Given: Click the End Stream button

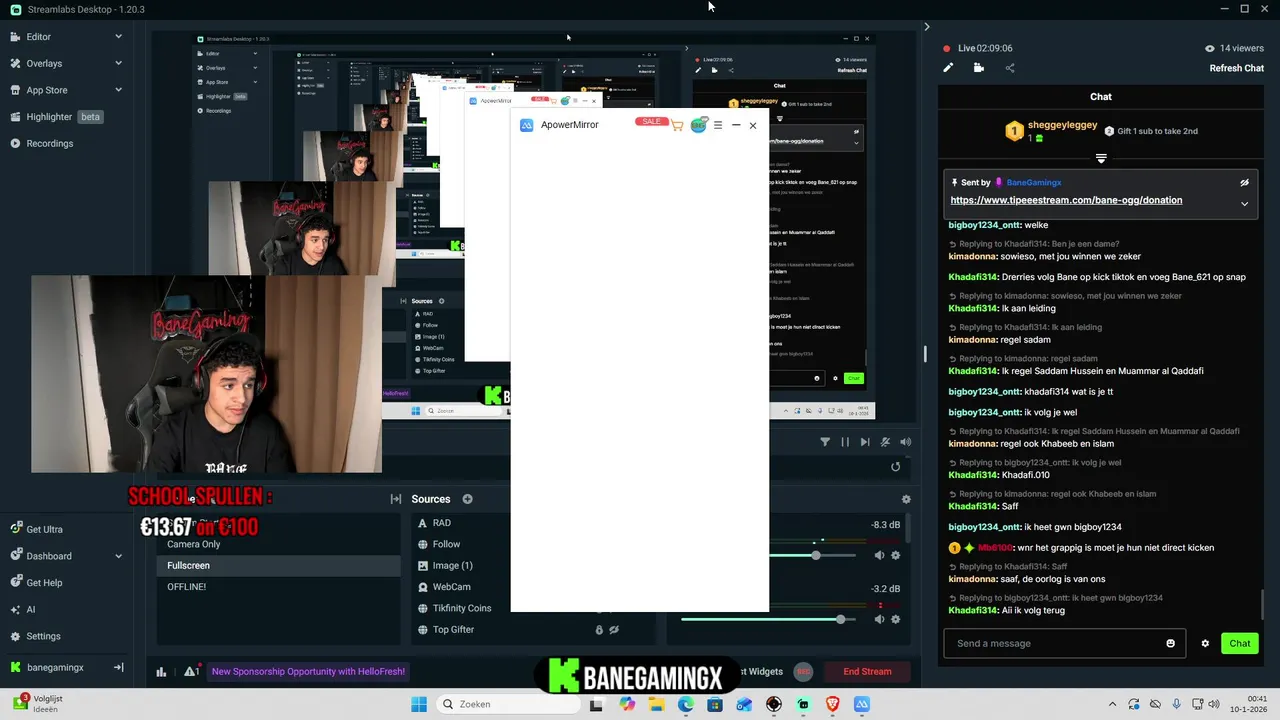Looking at the screenshot, I should tap(867, 671).
